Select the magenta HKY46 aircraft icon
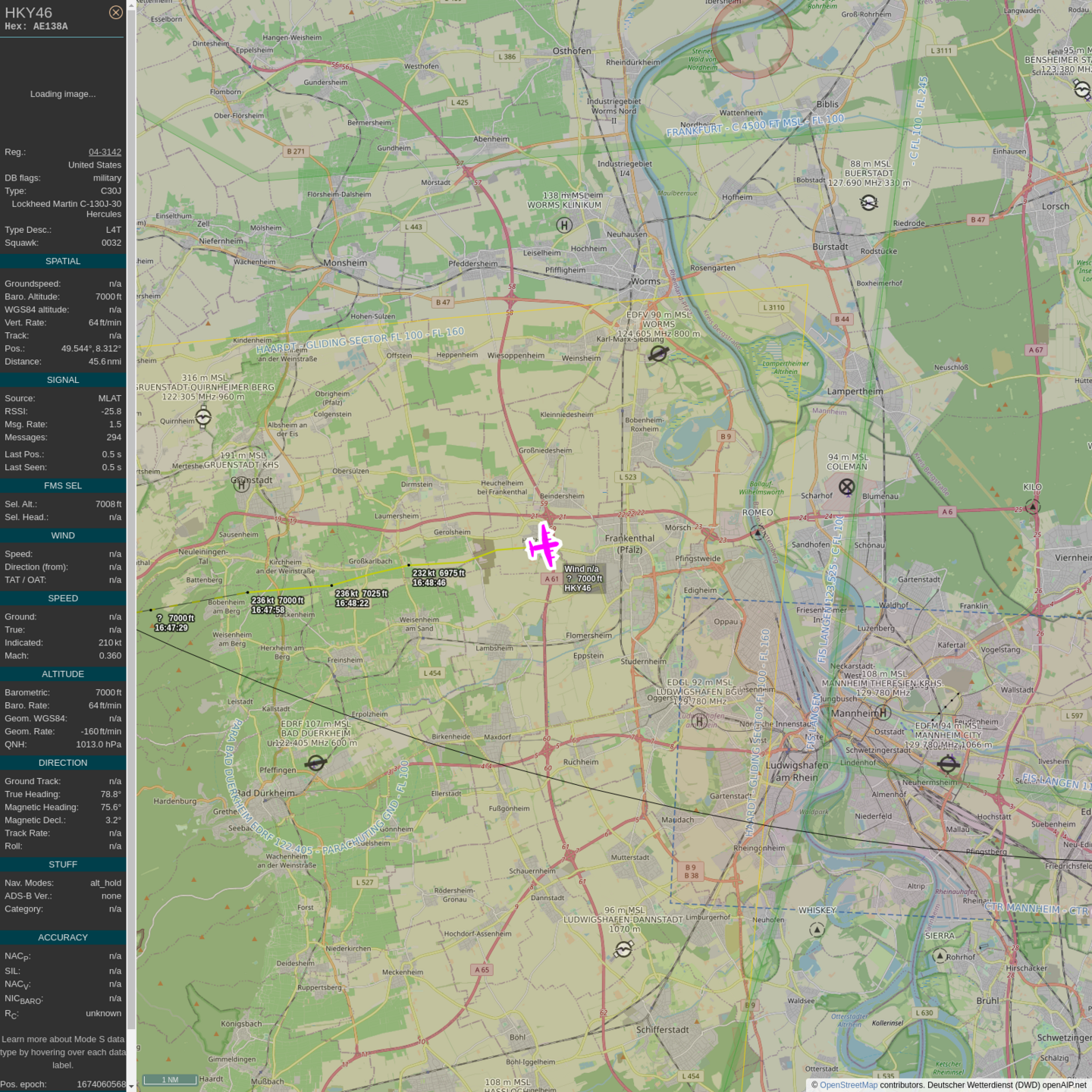The image size is (1092, 1092). tap(543, 545)
